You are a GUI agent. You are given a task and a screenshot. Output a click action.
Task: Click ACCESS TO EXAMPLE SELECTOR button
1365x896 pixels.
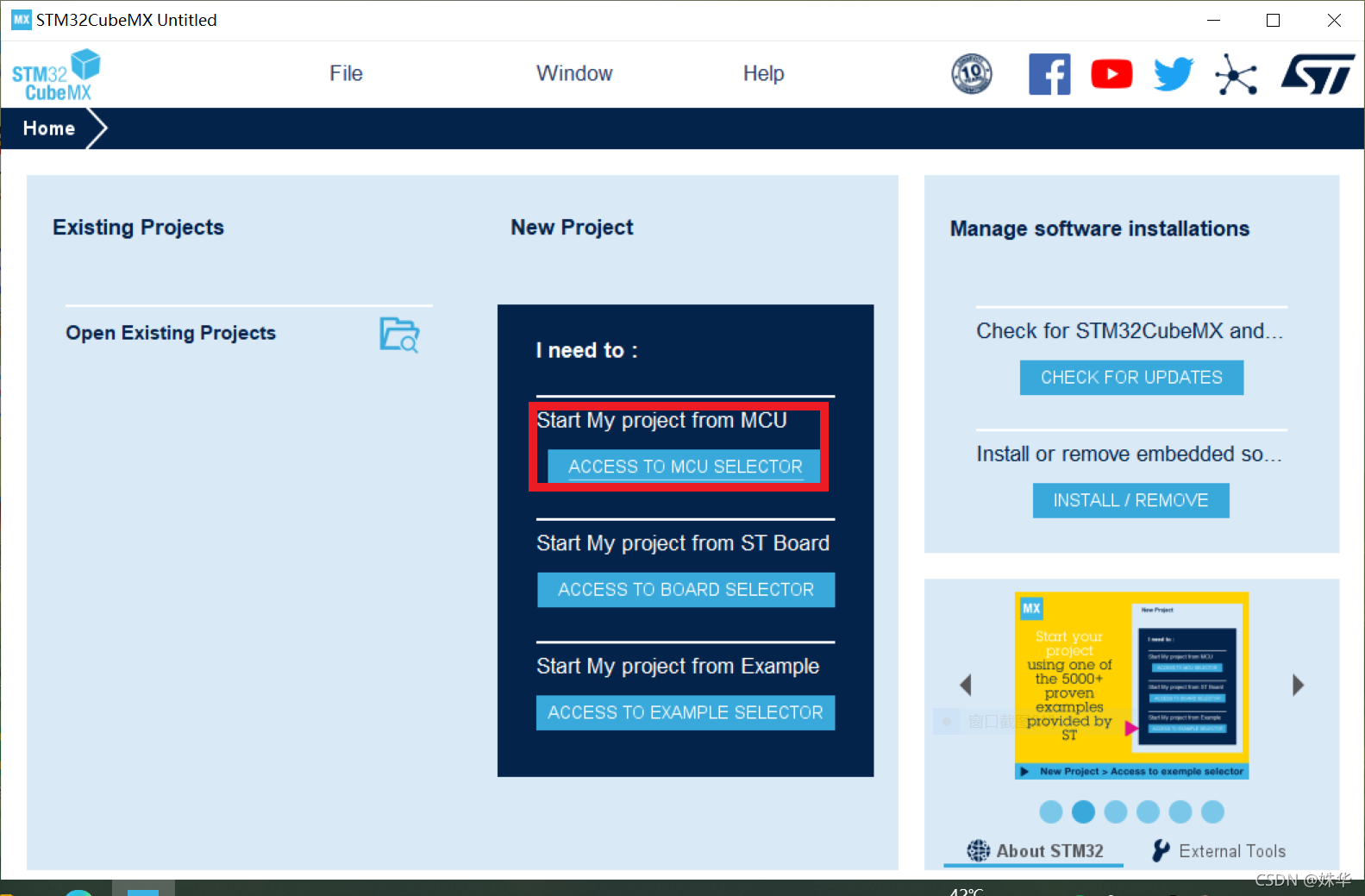686,712
